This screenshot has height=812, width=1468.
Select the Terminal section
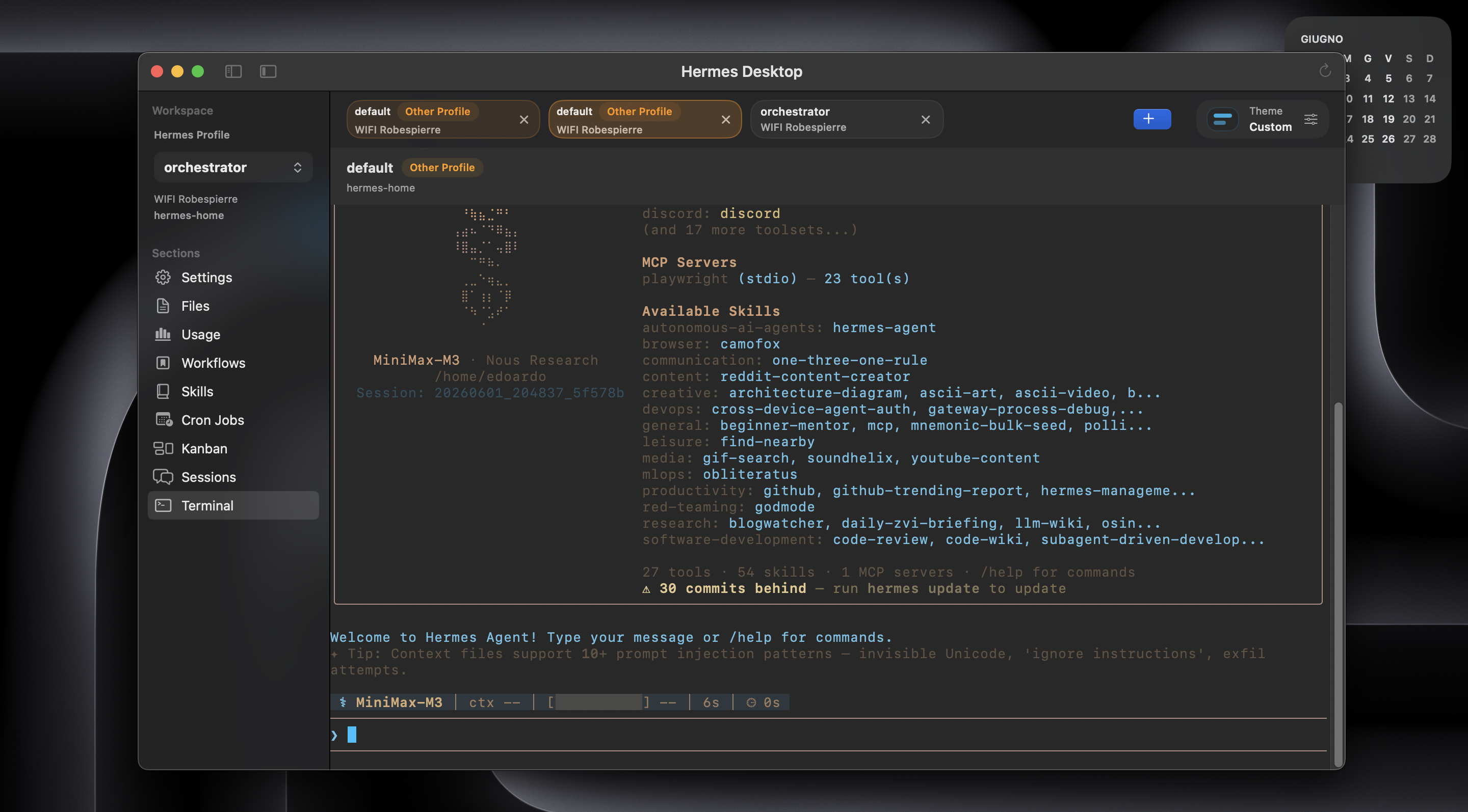coord(232,505)
